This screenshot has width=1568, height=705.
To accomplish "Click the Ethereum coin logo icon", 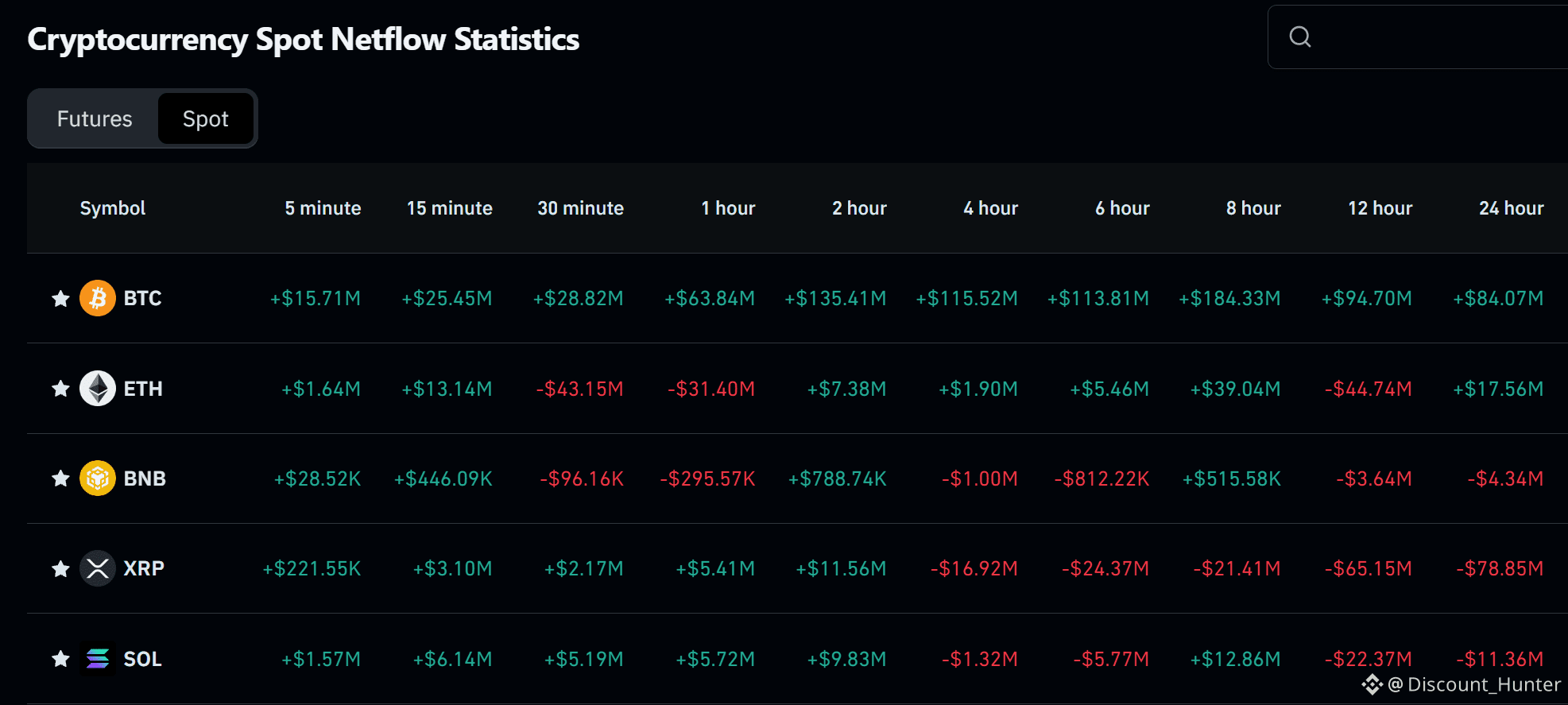I will click(98, 389).
